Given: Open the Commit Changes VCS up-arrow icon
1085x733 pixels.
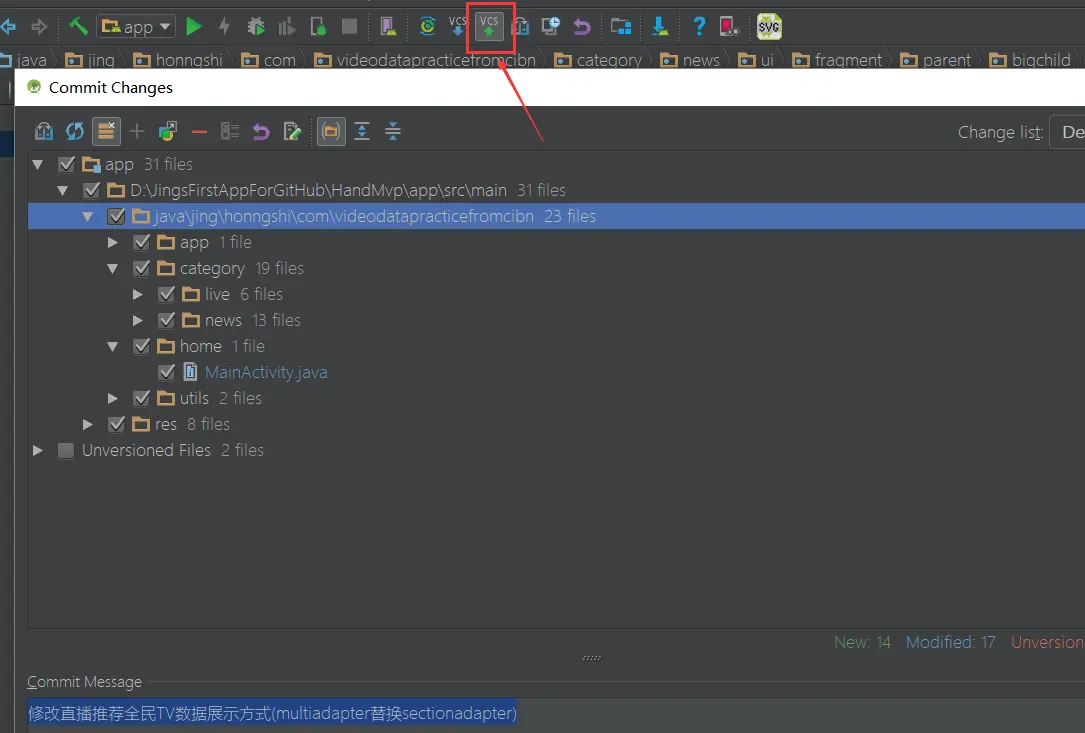Looking at the screenshot, I should click(x=490, y=26).
